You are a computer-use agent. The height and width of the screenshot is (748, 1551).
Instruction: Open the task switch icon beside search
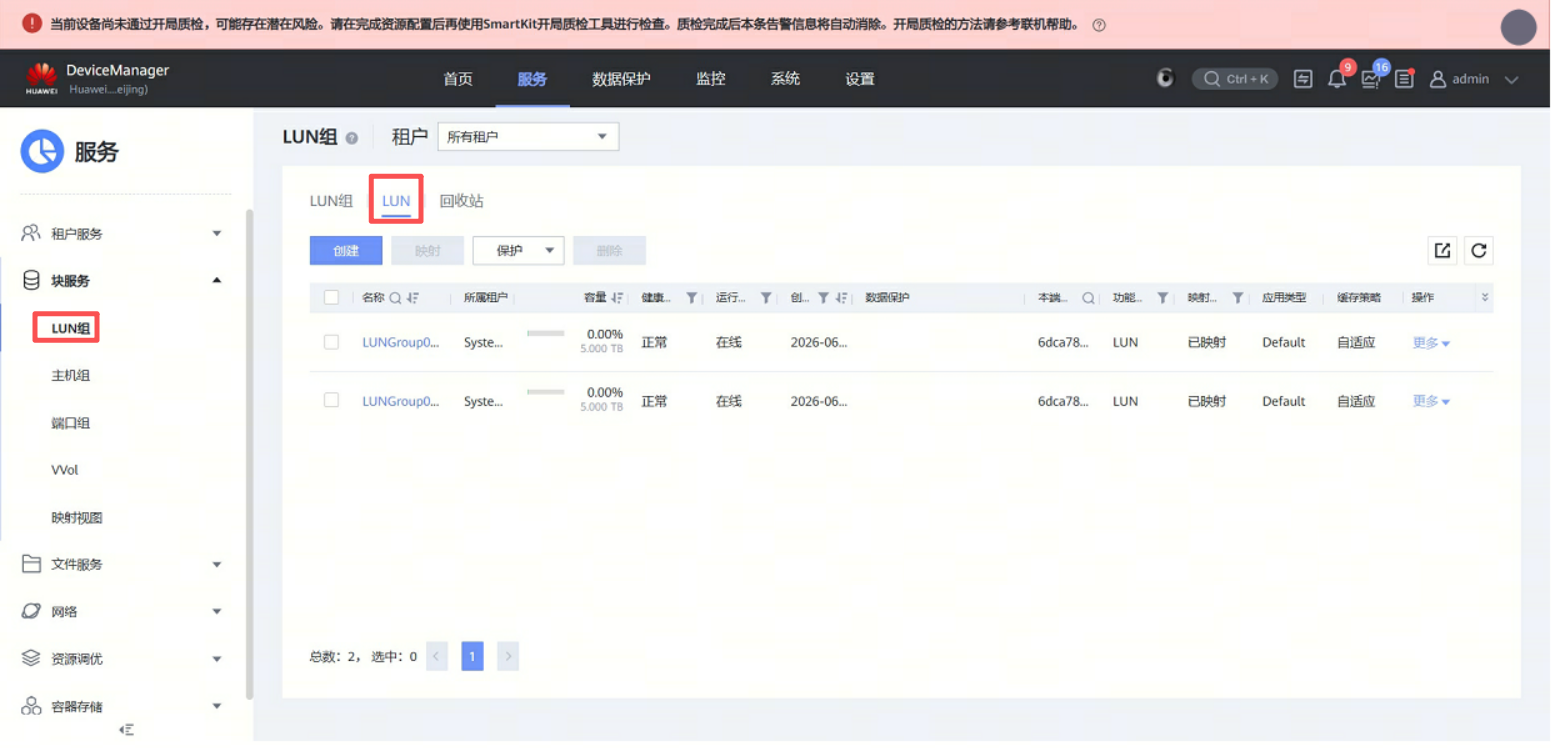(1303, 79)
